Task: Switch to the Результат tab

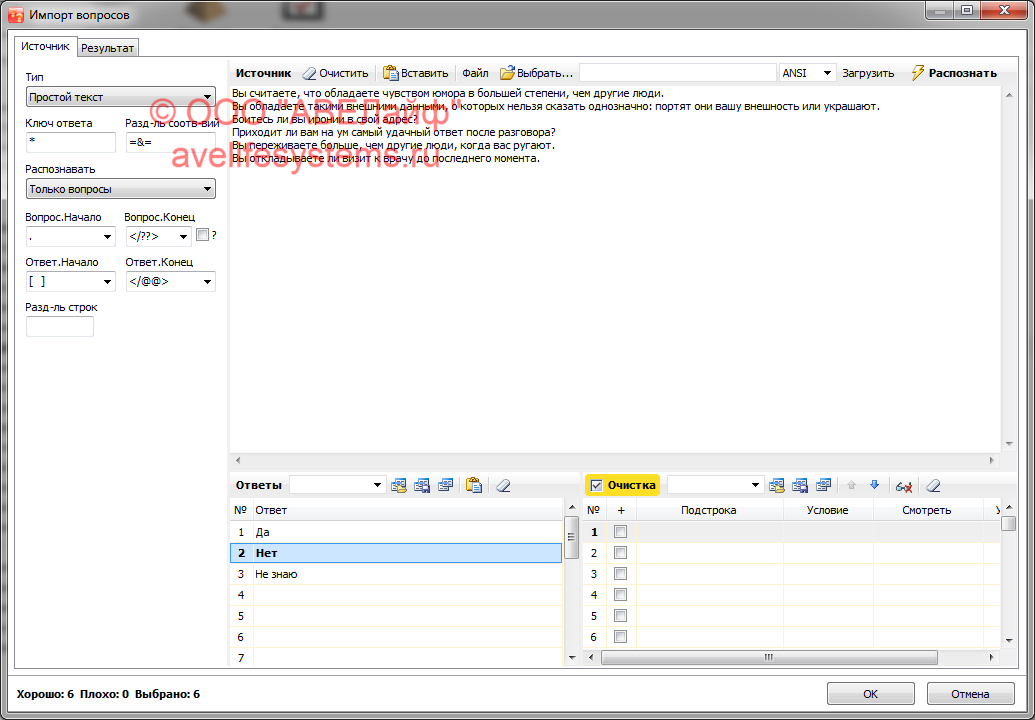Action: coord(108,47)
